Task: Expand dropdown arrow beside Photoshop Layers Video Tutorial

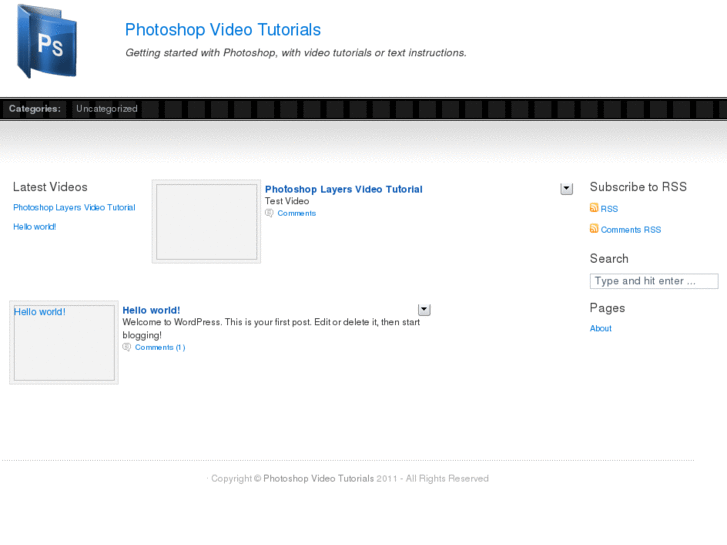Action: 566,188
